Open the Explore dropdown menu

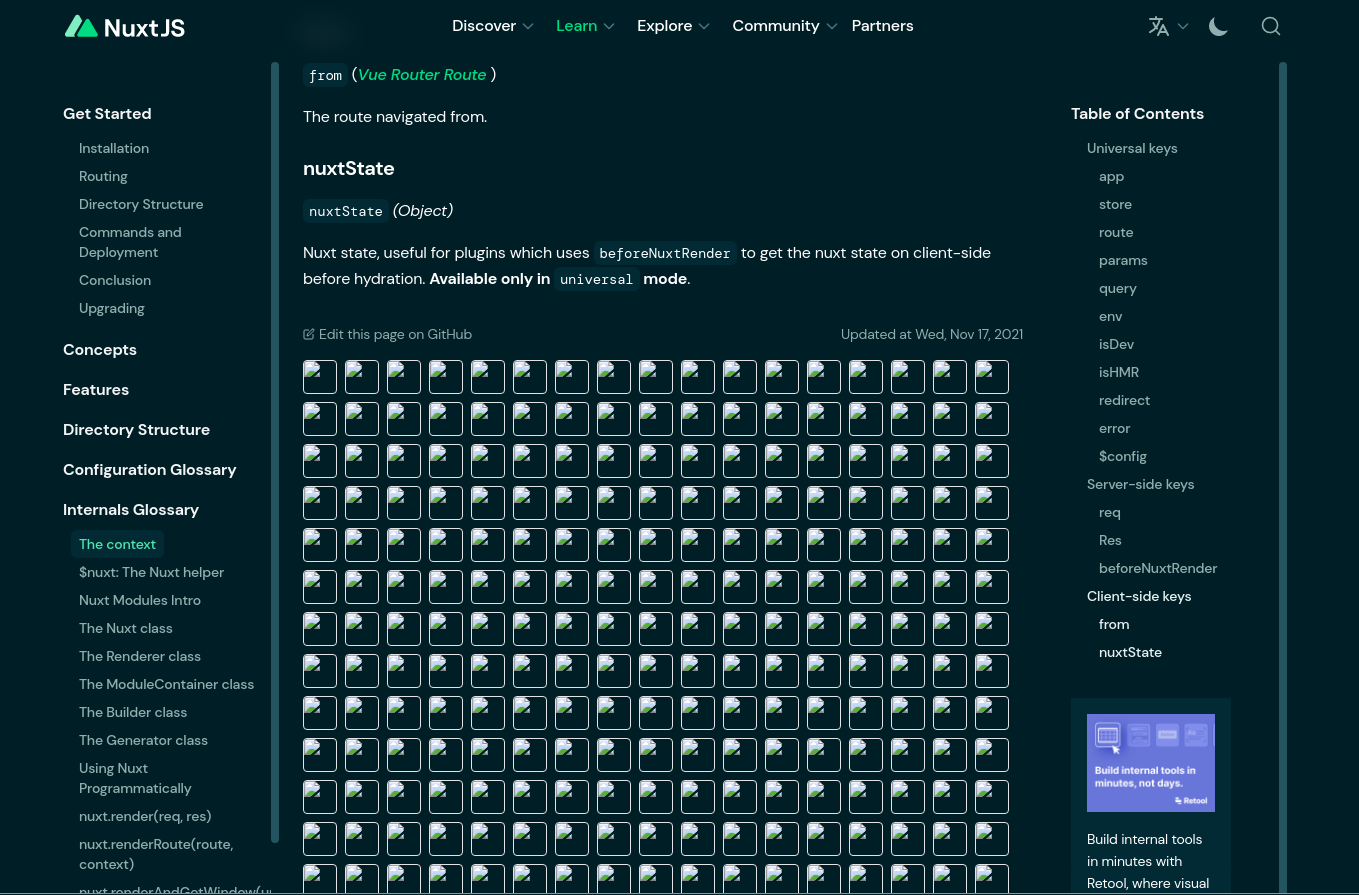click(673, 26)
